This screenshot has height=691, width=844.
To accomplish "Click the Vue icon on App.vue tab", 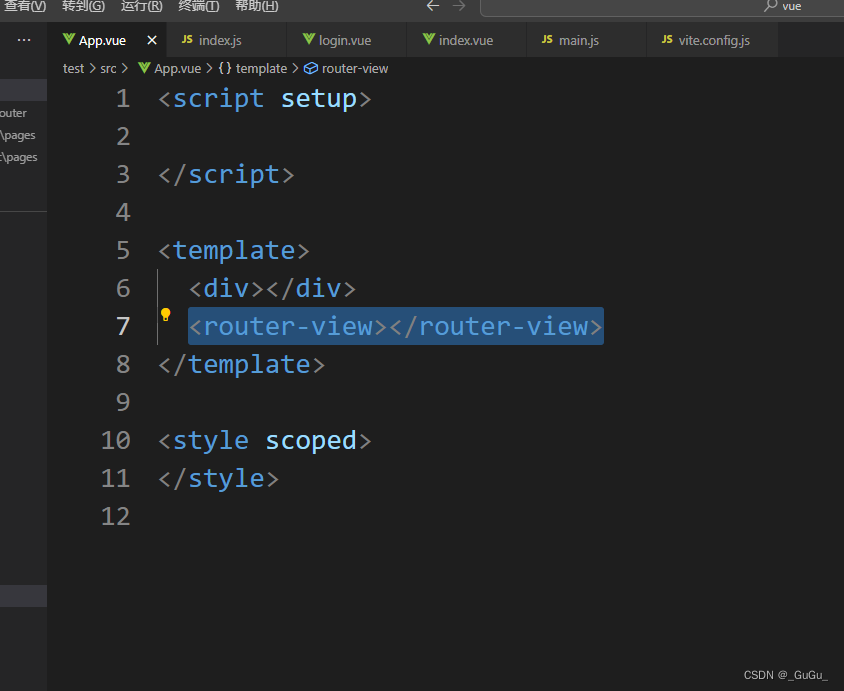I will pos(68,39).
